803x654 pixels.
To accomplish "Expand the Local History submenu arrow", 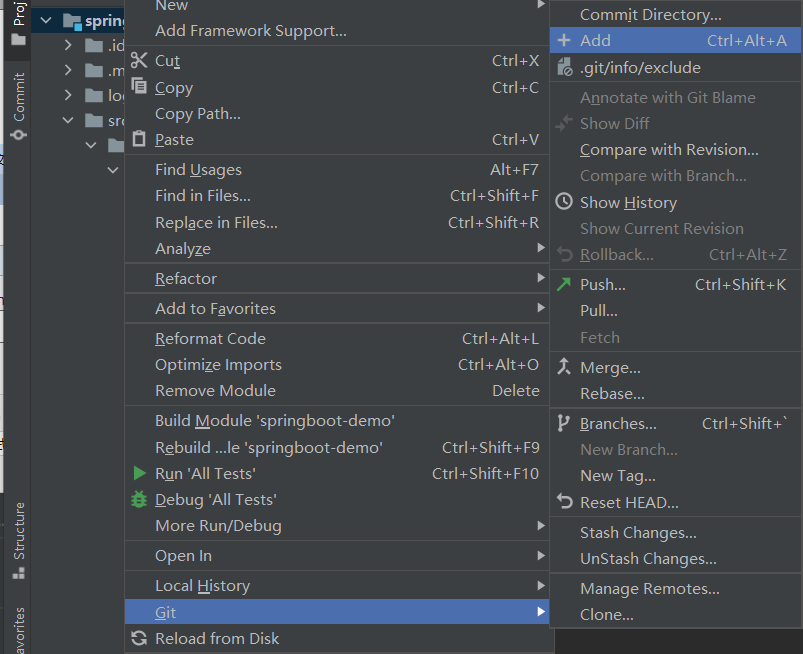I will click(541, 585).
